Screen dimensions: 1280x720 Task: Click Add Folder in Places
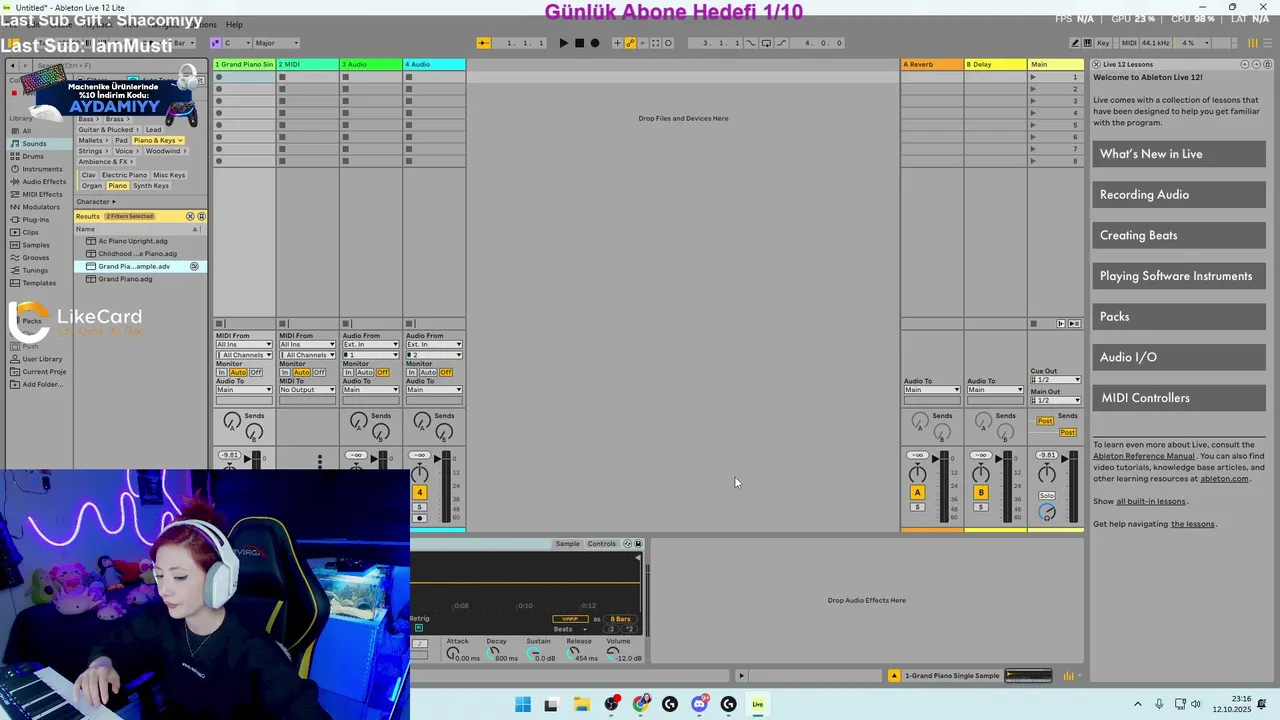(41, 384)
